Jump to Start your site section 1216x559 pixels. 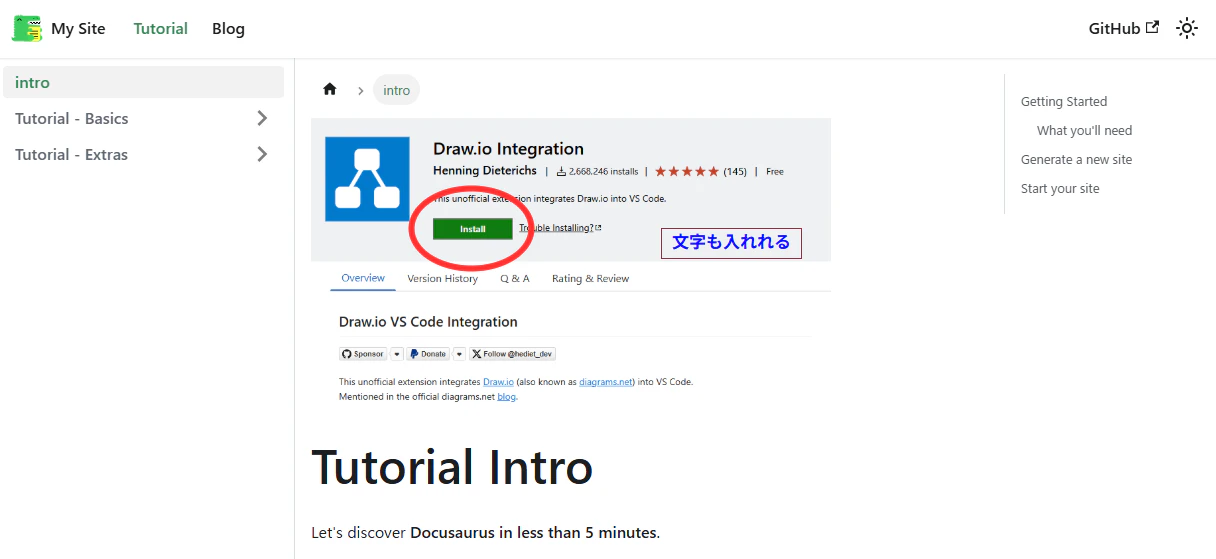coord(1060,188)
